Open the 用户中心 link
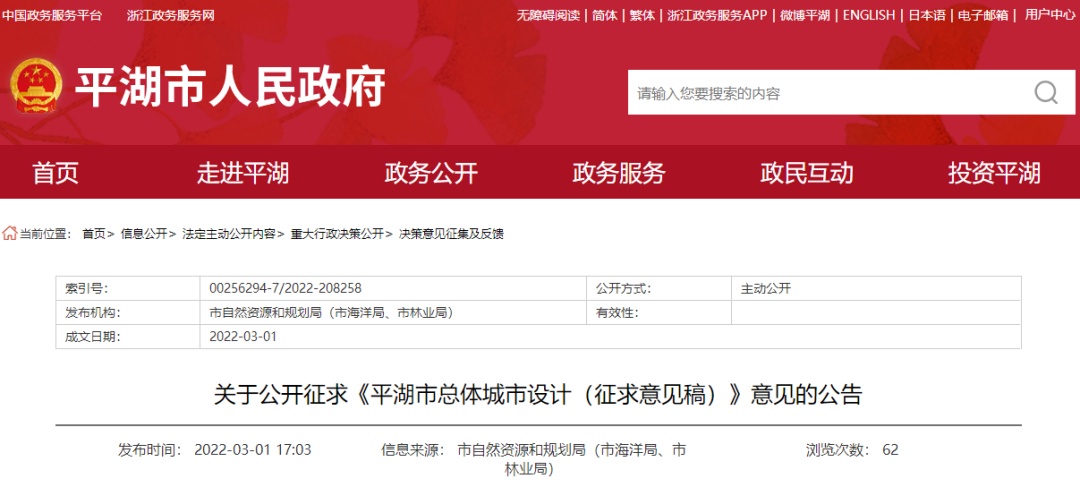The image size is (1080, 487). [1050, 15]
